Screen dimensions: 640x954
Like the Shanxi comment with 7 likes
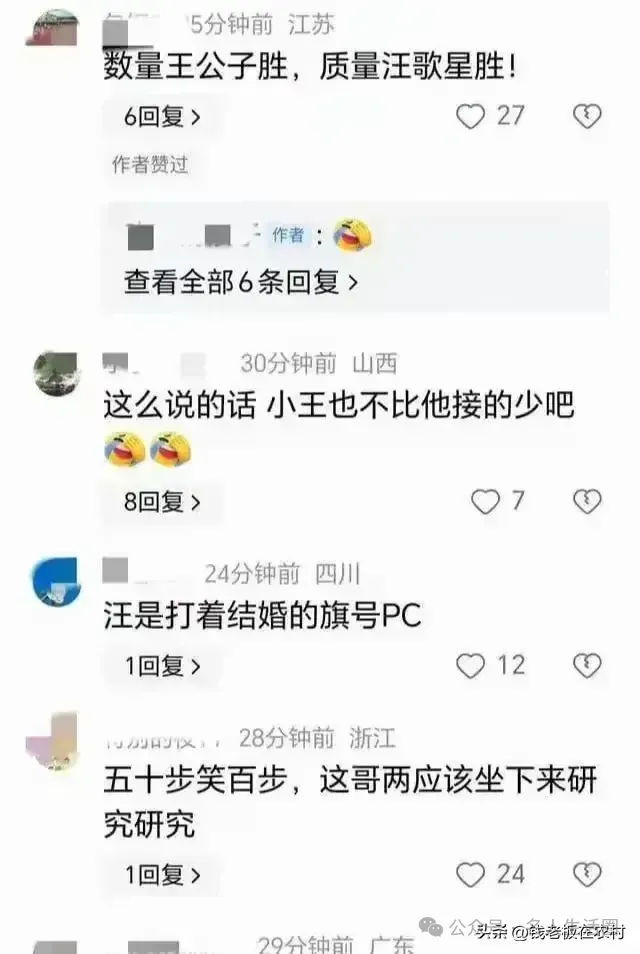click(x=485, y=501)
